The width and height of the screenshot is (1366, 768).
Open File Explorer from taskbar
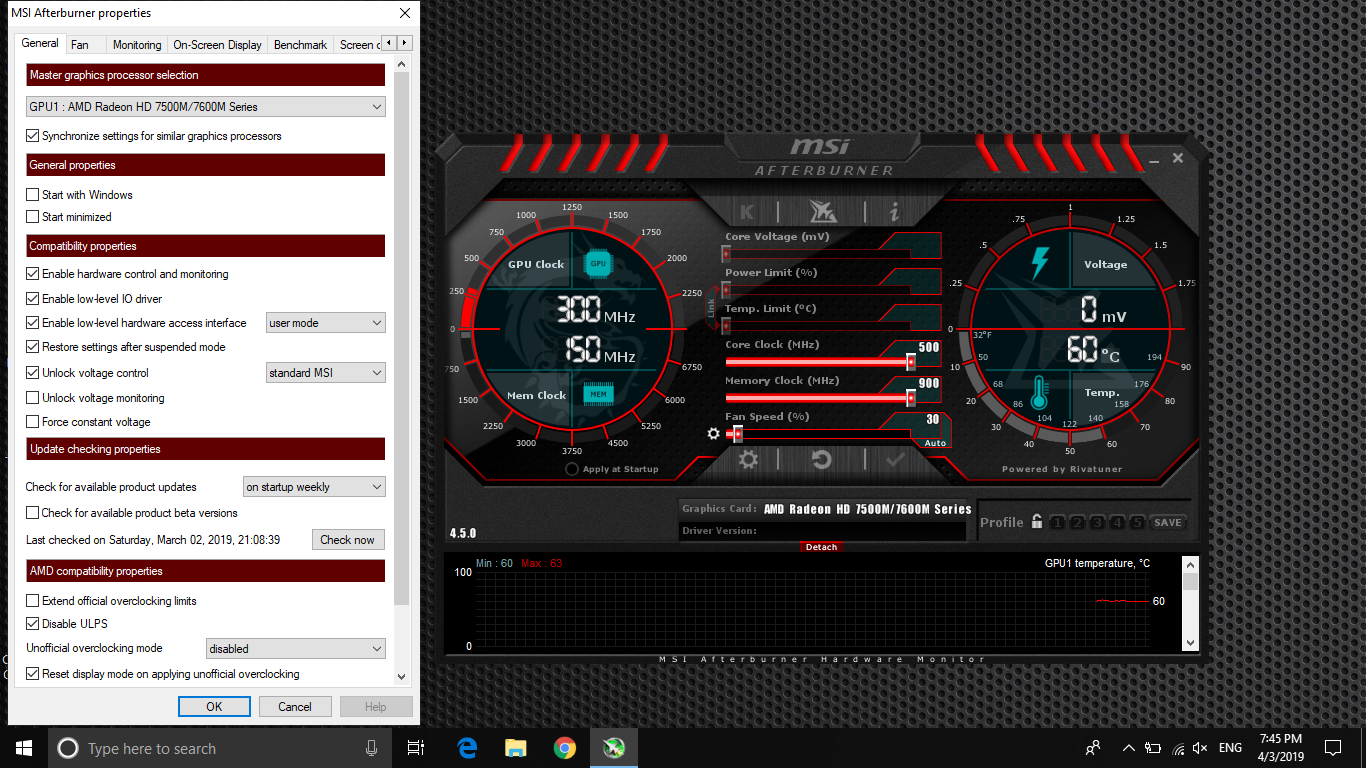[x=516, y=748]
